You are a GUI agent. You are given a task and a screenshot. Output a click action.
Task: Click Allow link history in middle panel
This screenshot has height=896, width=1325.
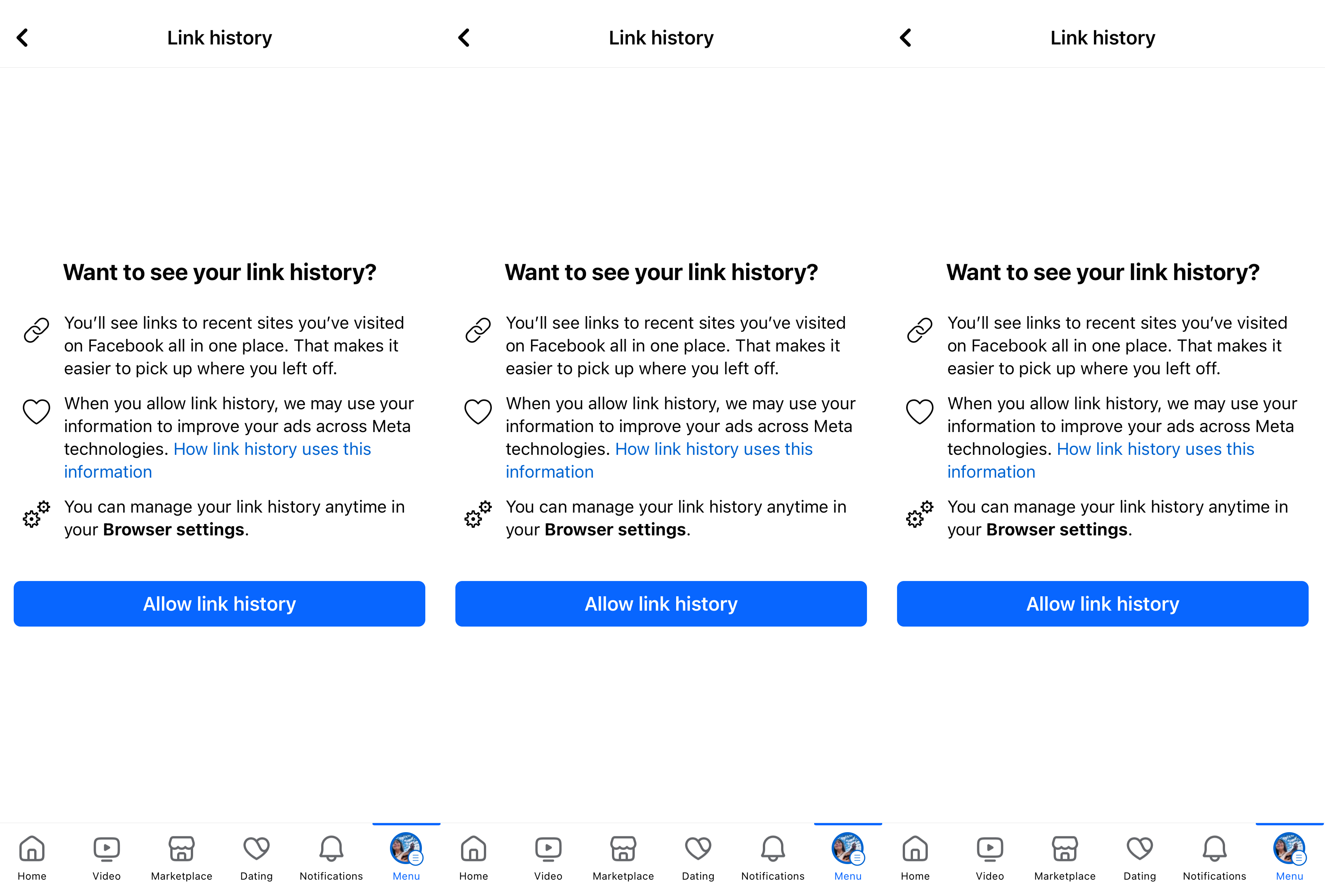click(x=661, y=603)
